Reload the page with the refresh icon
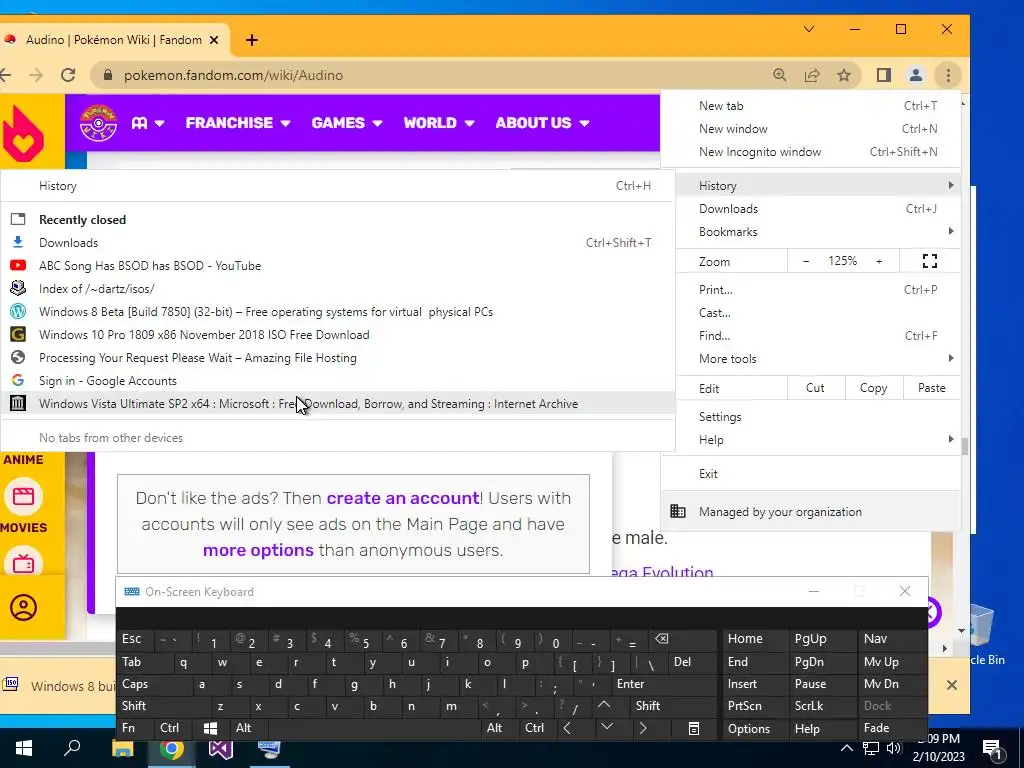The image size is (1024, 768). click(x=68, y=75)
